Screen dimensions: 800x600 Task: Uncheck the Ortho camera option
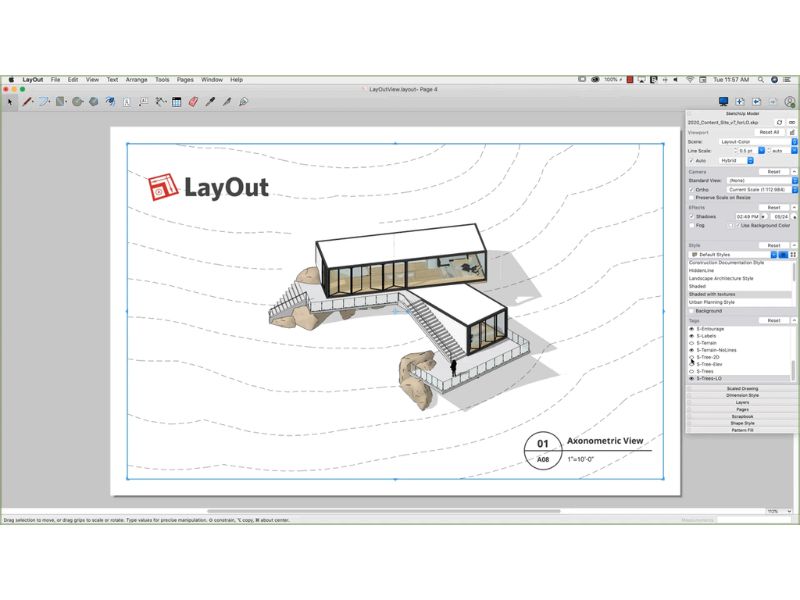(x=691, y=189)
